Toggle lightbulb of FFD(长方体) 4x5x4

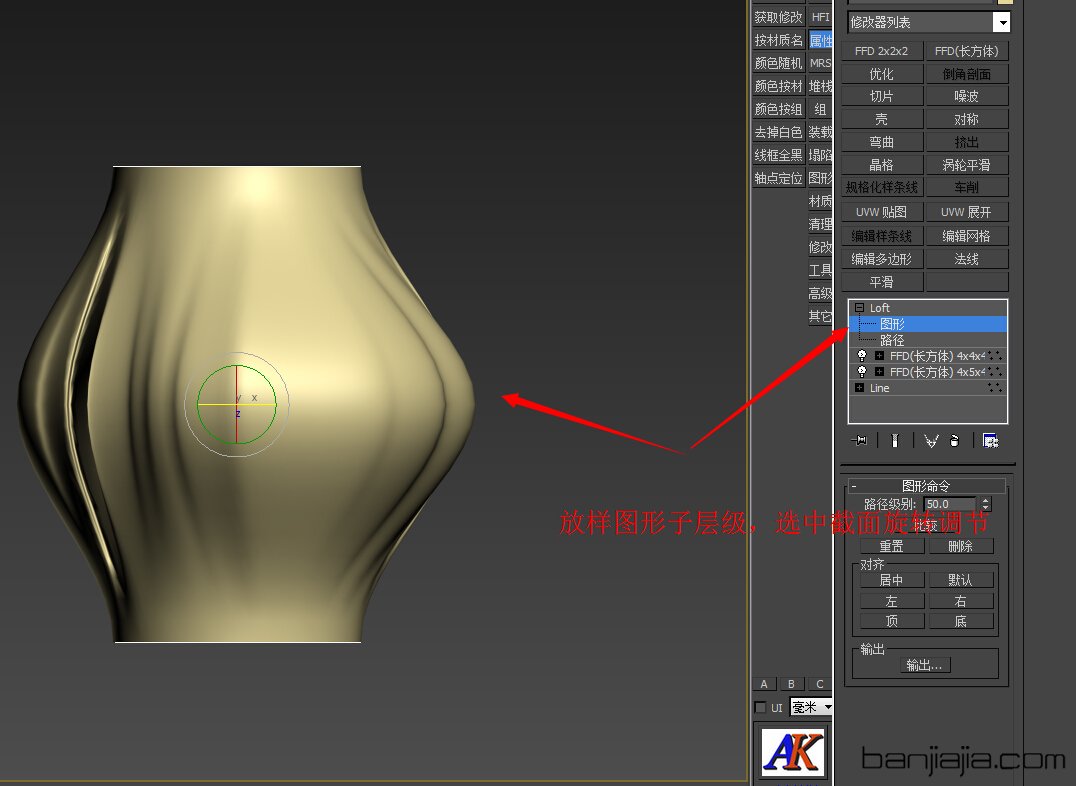[x=862, y=371]
